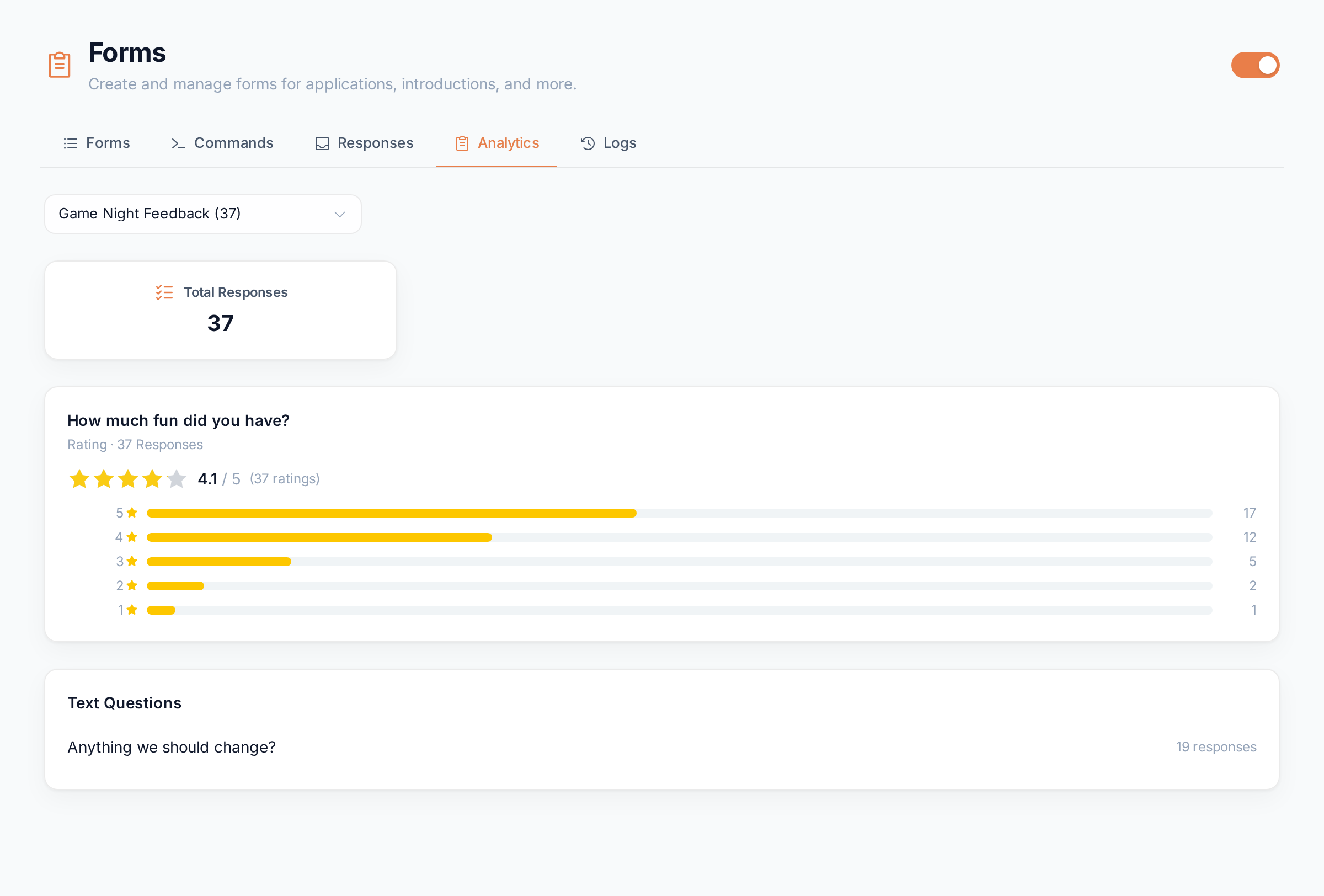Screen dimensions: 1324x896
Task: Click the 5-star rating bar
Action: tap(679, 513)
